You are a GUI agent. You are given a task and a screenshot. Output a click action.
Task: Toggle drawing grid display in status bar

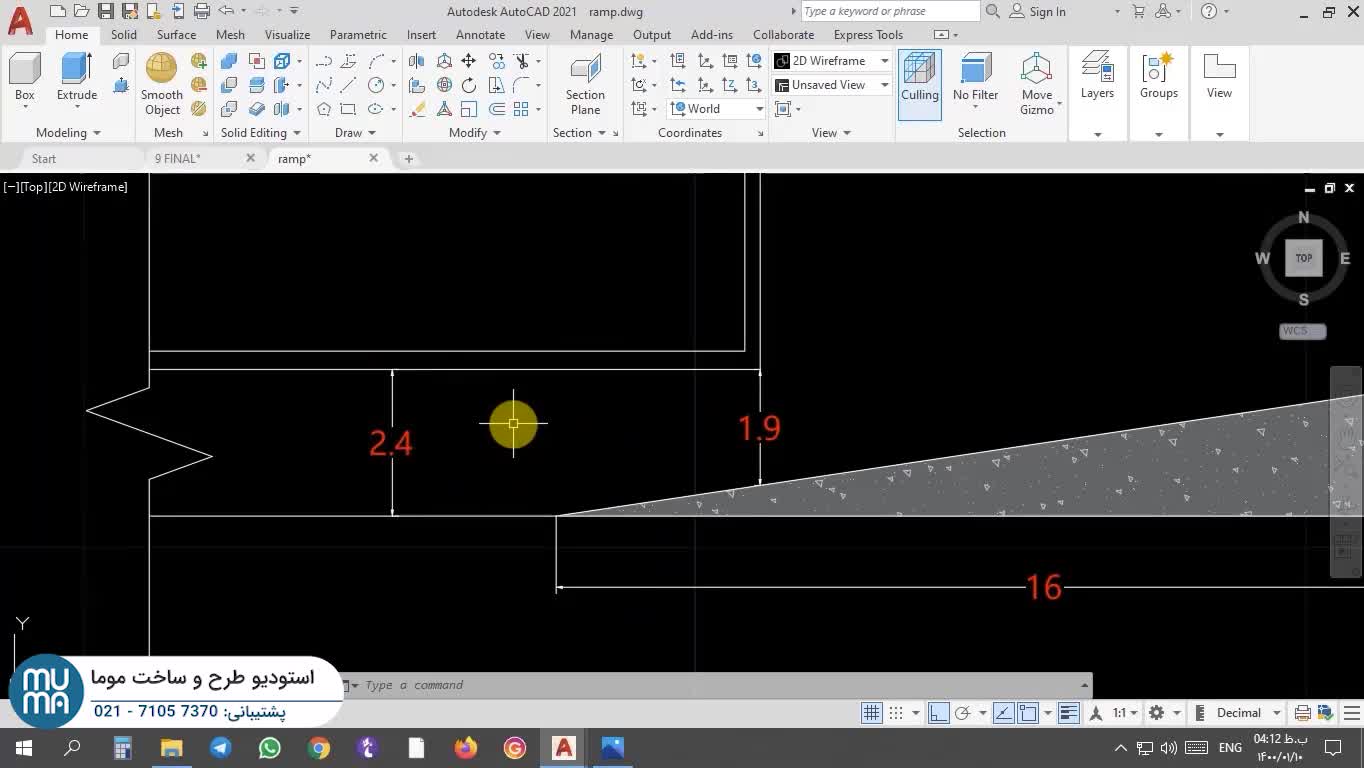click(872, 713)
